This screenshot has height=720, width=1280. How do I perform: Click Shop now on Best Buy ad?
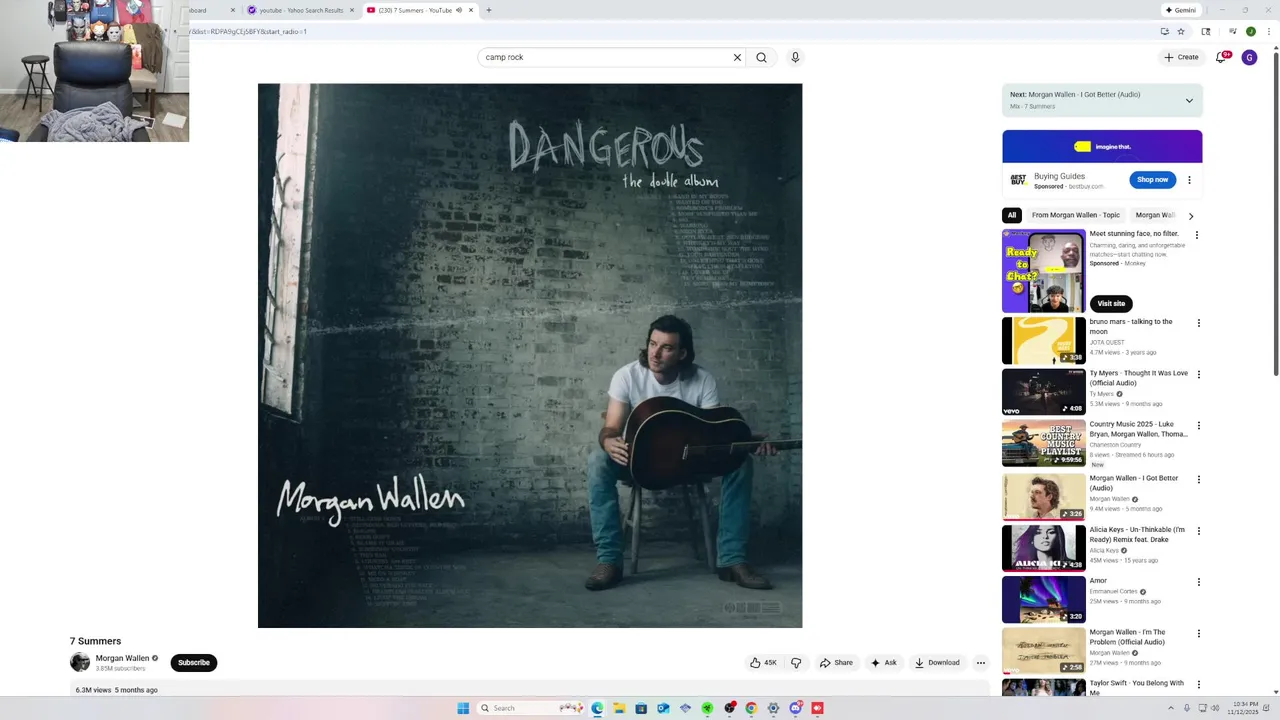coord(1153,180)
